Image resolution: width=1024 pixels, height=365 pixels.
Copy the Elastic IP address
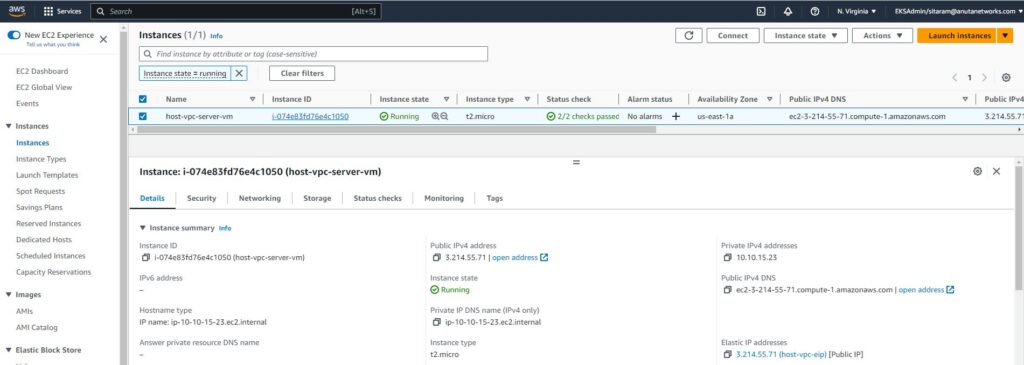click(x=728, y=354)
